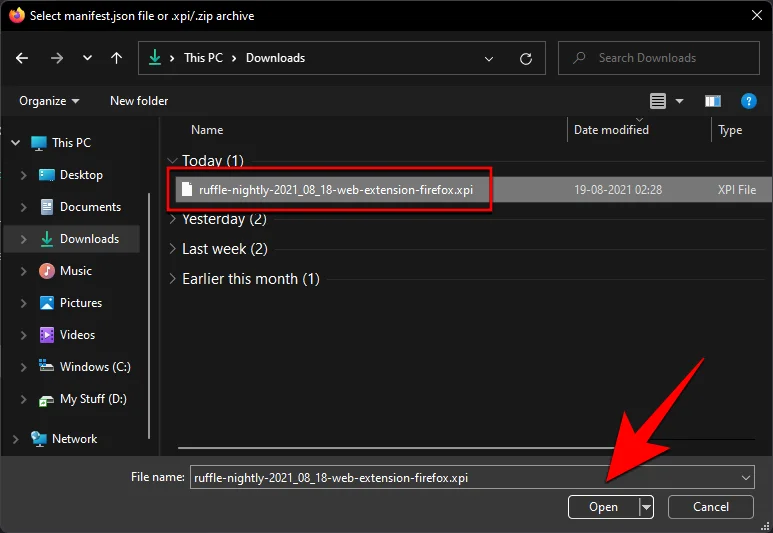The image size is (773, 533).
Task: Close the dialog with X button
Action: (x=757, y=15)
